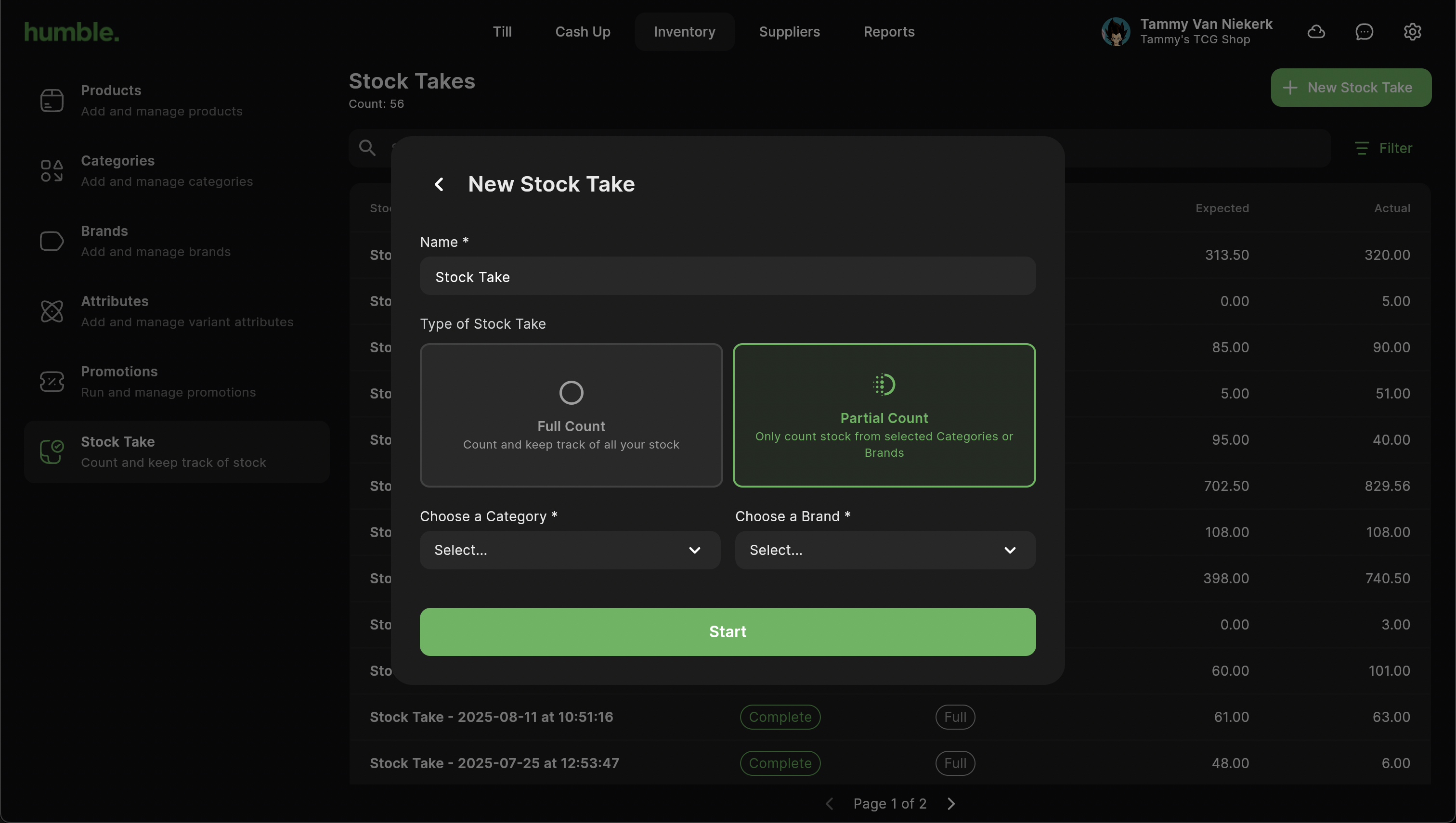The width and height of the screenshot is (1456, 823).
Task: Open the Choose a Category dropdown
Action: [570, 550]
